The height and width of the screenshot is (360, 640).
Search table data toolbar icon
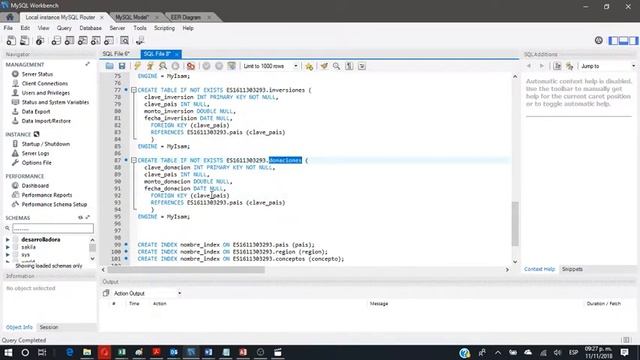pyautogui.click(x=124, y=40)
